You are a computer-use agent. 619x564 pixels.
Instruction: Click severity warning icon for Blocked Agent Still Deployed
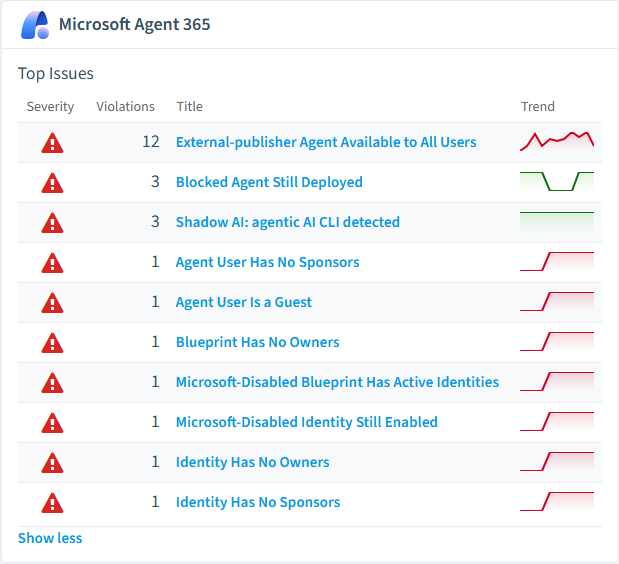click(53, 183)
